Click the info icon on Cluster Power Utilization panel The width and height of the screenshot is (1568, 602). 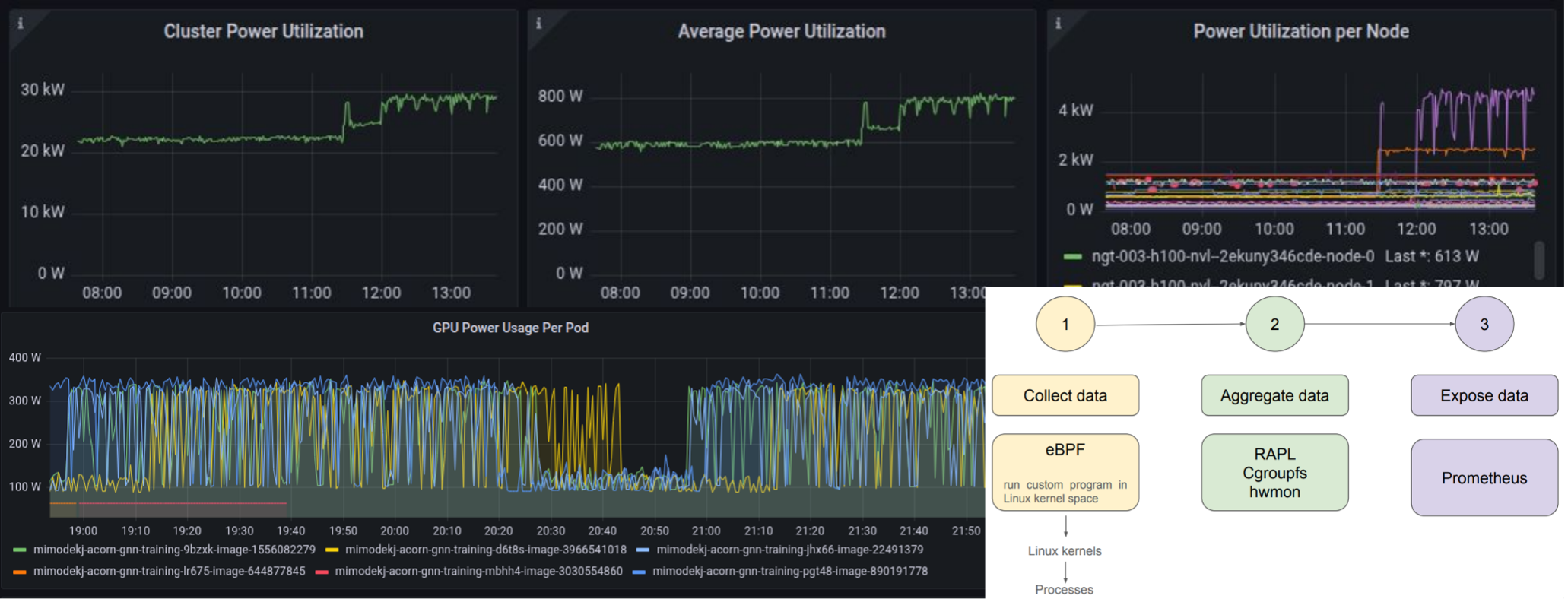(21, 24)
